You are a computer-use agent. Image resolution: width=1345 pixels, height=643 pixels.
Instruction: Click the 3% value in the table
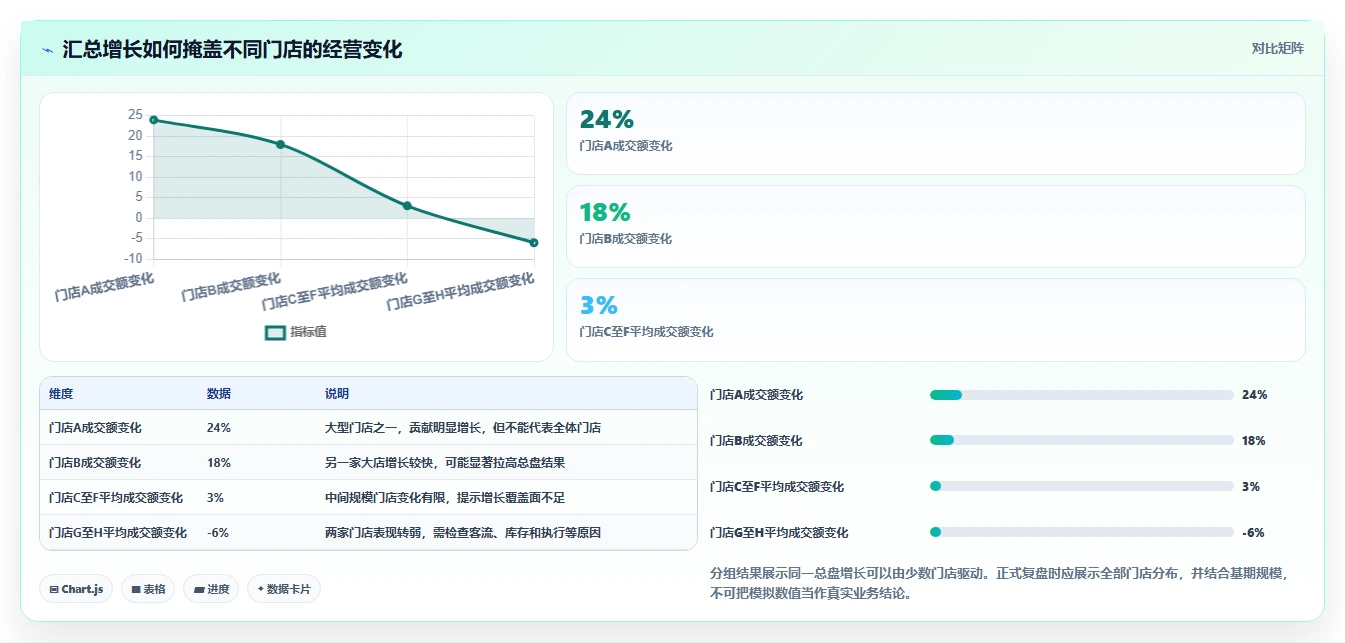pos(216,498)
